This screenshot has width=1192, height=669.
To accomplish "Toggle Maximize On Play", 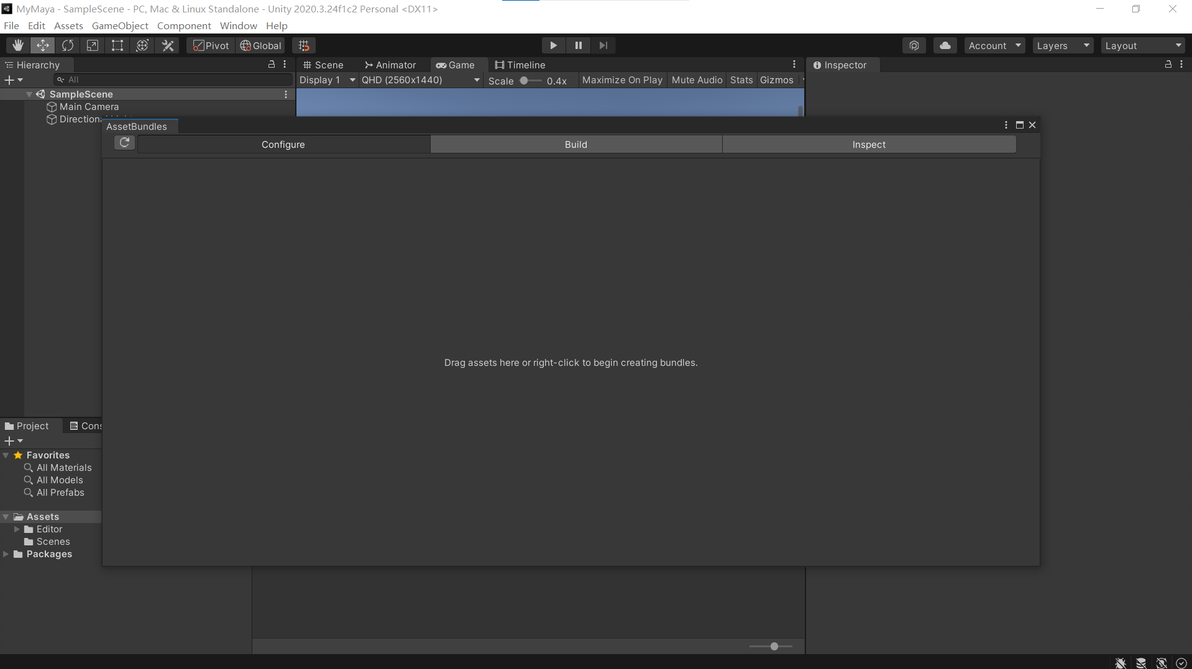I will click(622, 80).
